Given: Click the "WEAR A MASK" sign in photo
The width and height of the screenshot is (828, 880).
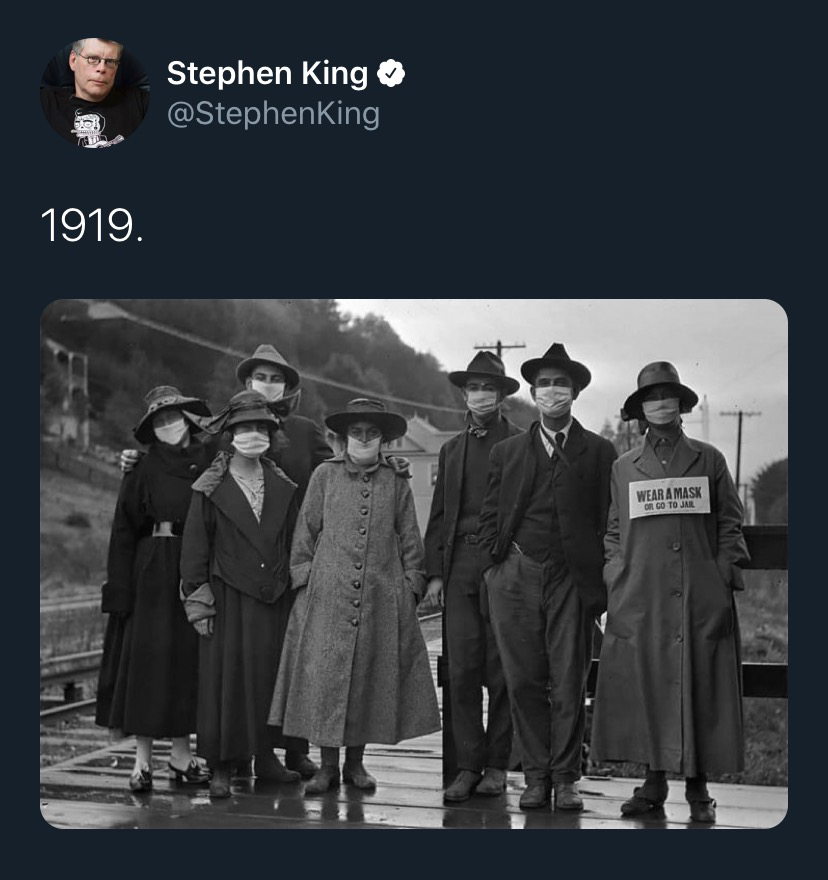Looking at the screenshot, I should coord(669,496).
